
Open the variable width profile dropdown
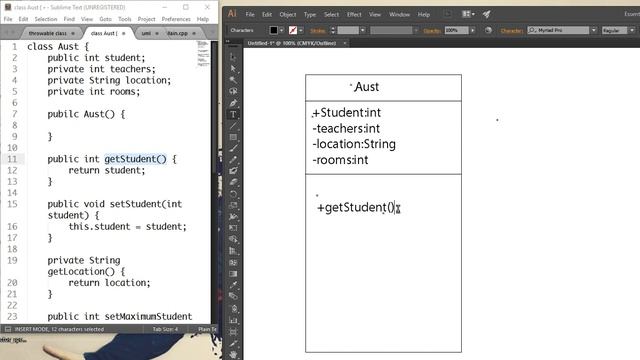tap(415, 30)
